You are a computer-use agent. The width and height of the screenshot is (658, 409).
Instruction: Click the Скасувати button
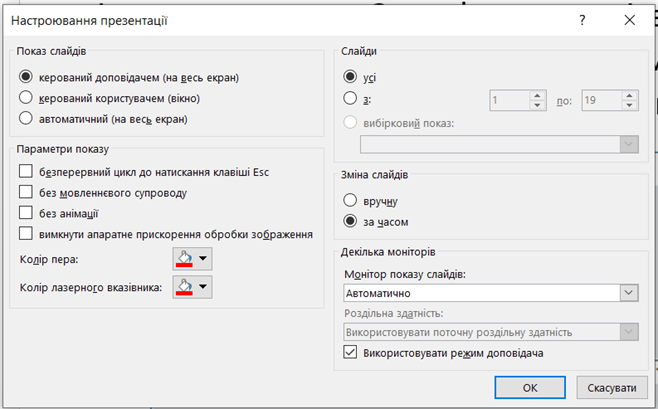[611, 387]
